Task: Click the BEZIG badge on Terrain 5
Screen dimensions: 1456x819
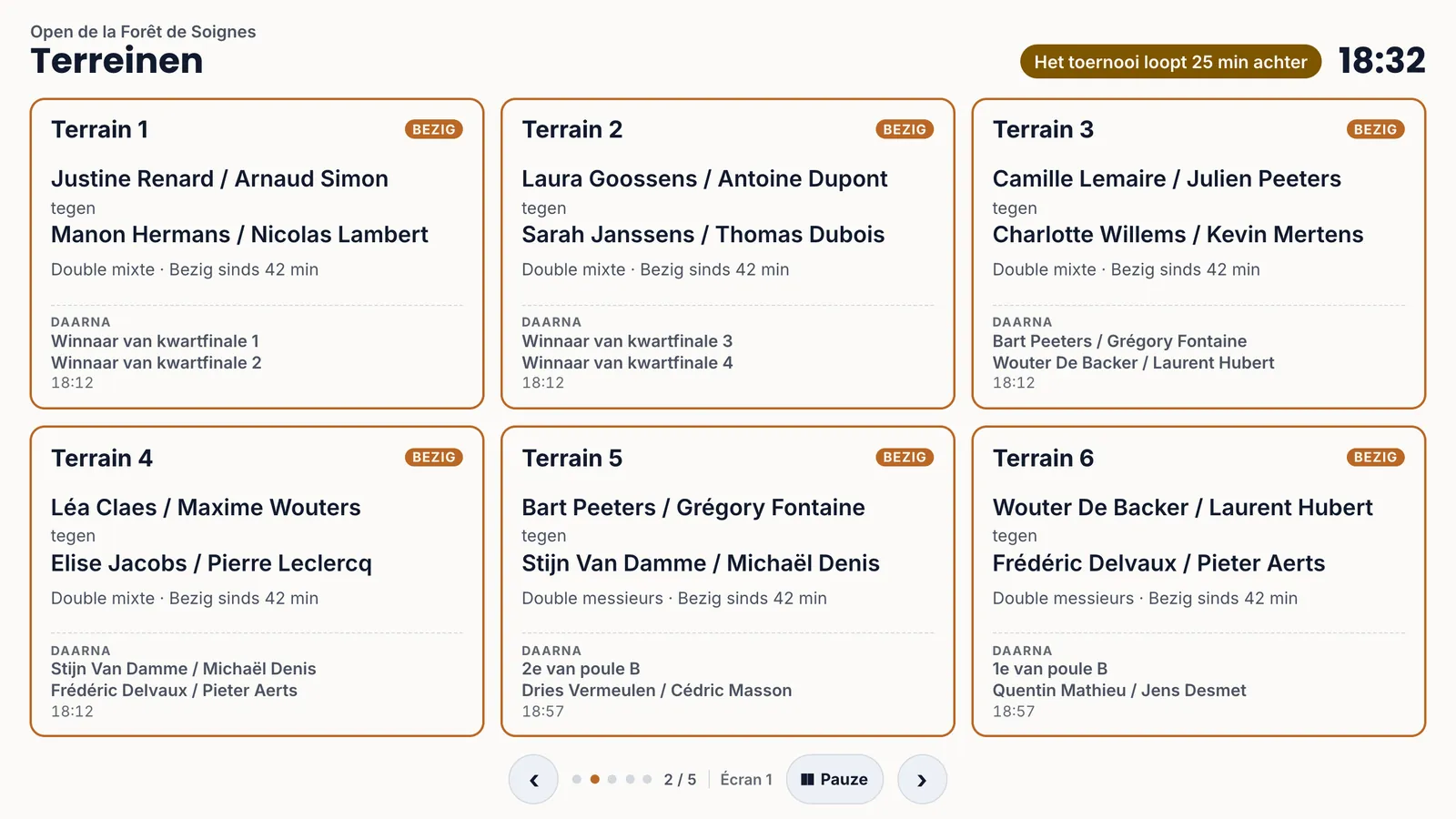Action: click(x=905, y=457)
